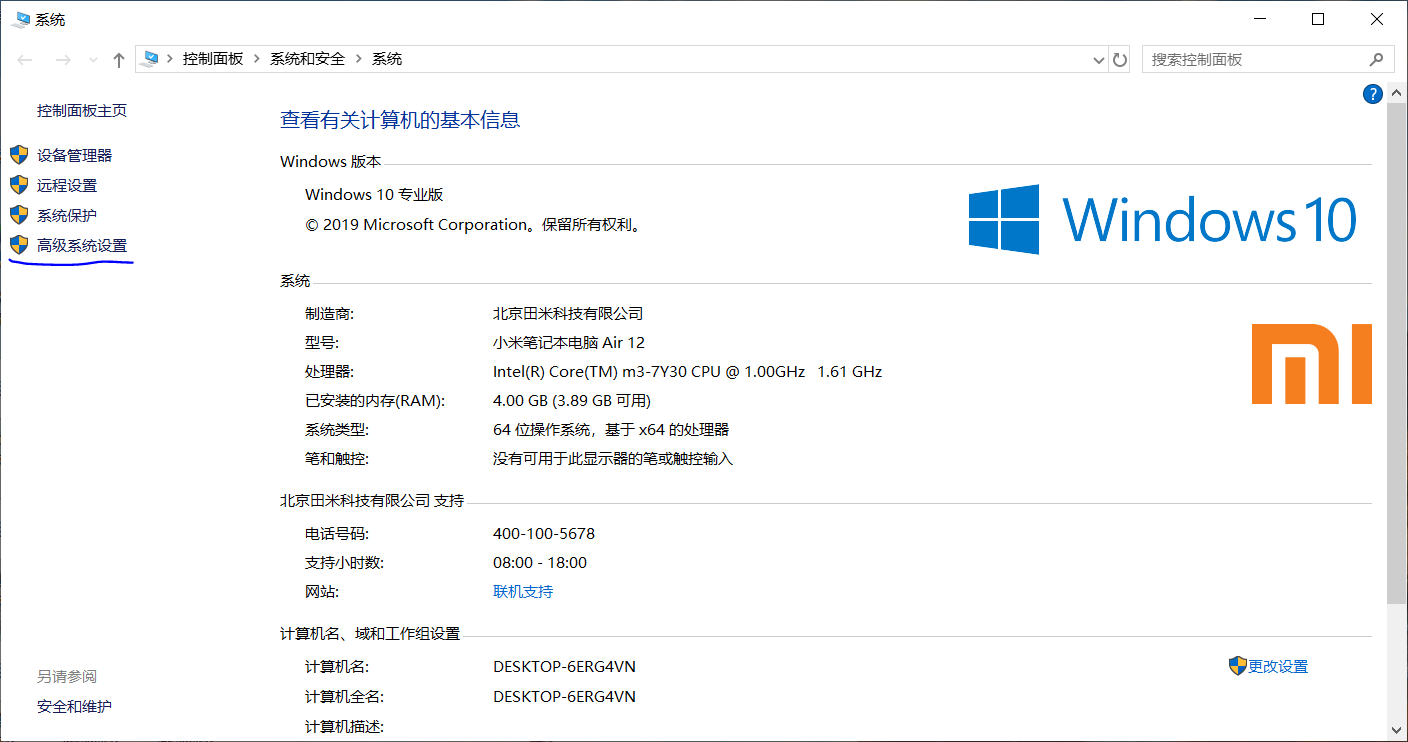Click the model text 小米笔记本电脑 Air 12
The width and height of the screenshot is (1408, 742).
[x=569, y=343]
